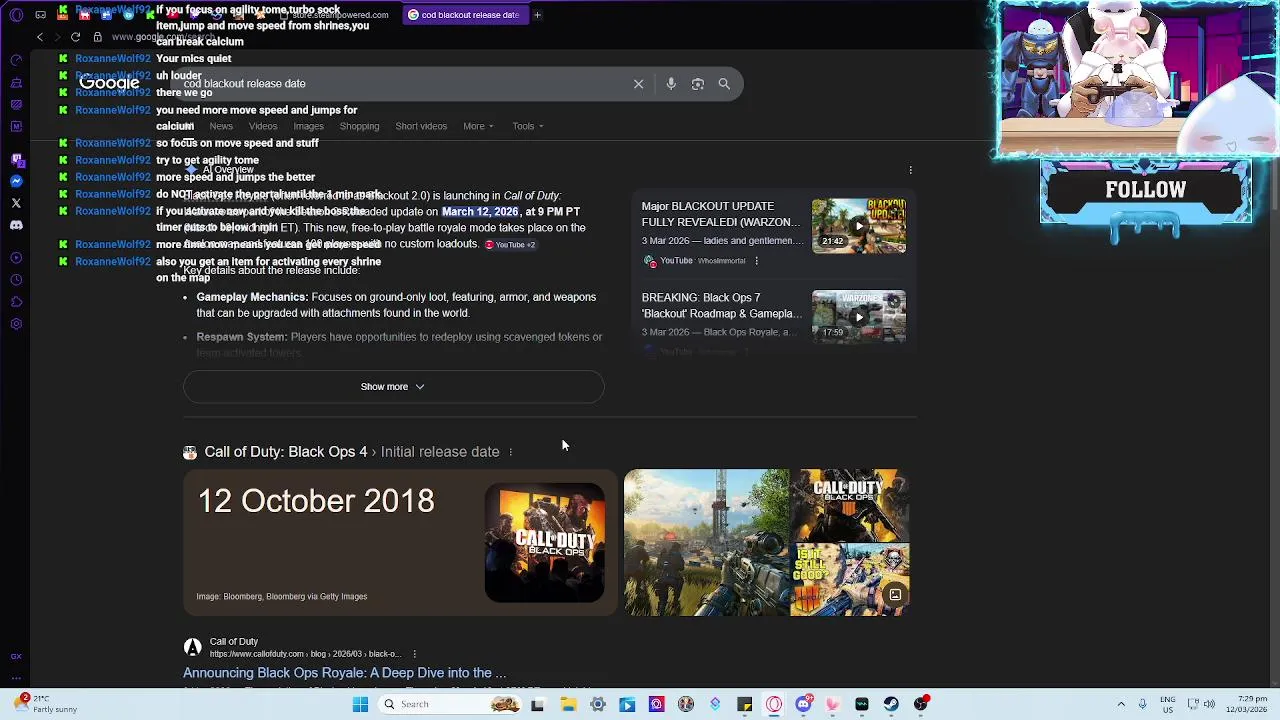Viewport: 1280px width, 720px height.
Task: Open OBS Studio from taskbar
Action: coord(921,704)
